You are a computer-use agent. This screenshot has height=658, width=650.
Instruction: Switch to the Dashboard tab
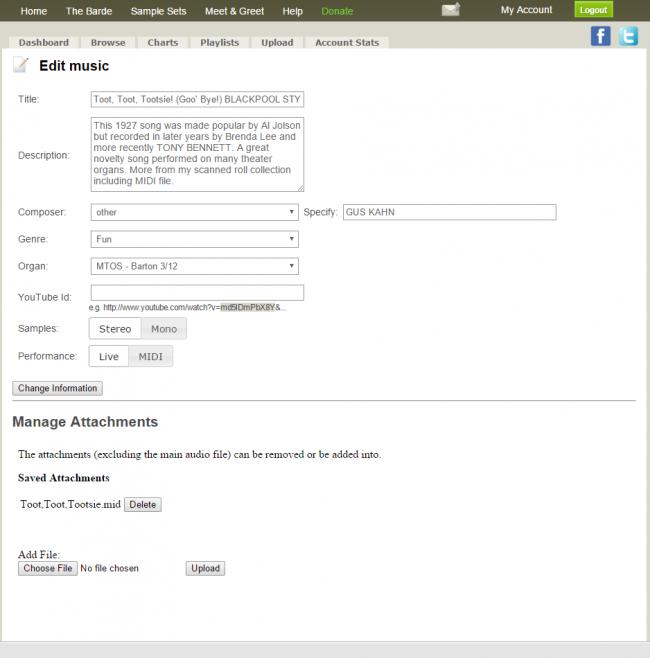click(x=43, y=43)
